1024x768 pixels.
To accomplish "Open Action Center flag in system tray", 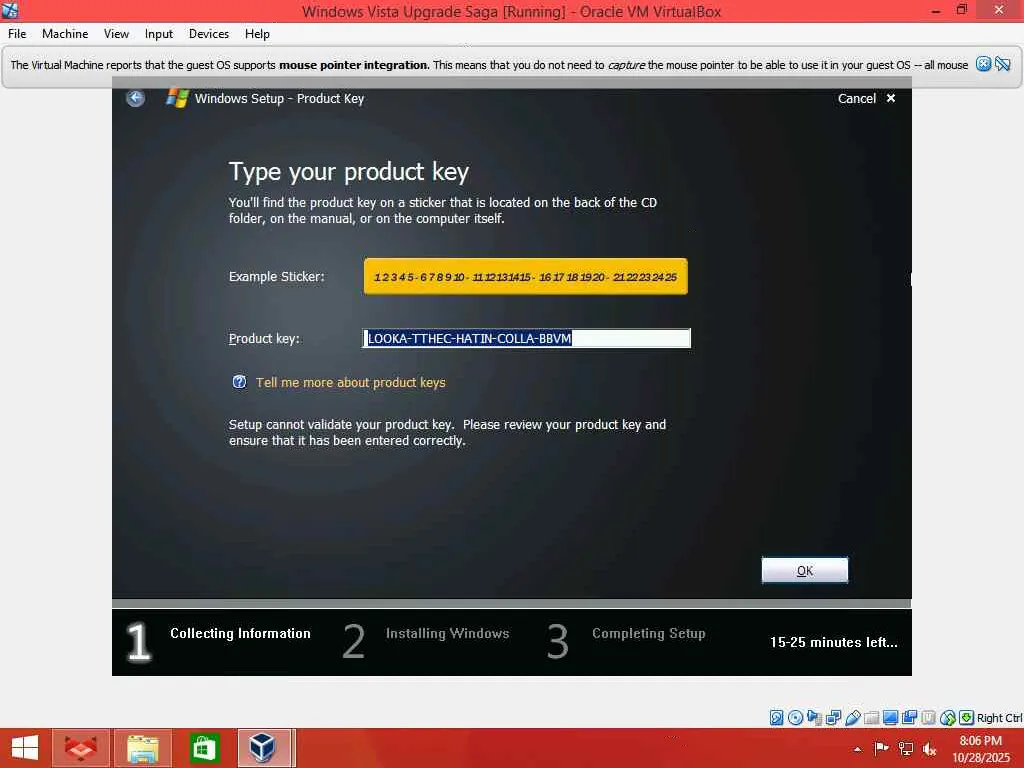I will (881, 748).
